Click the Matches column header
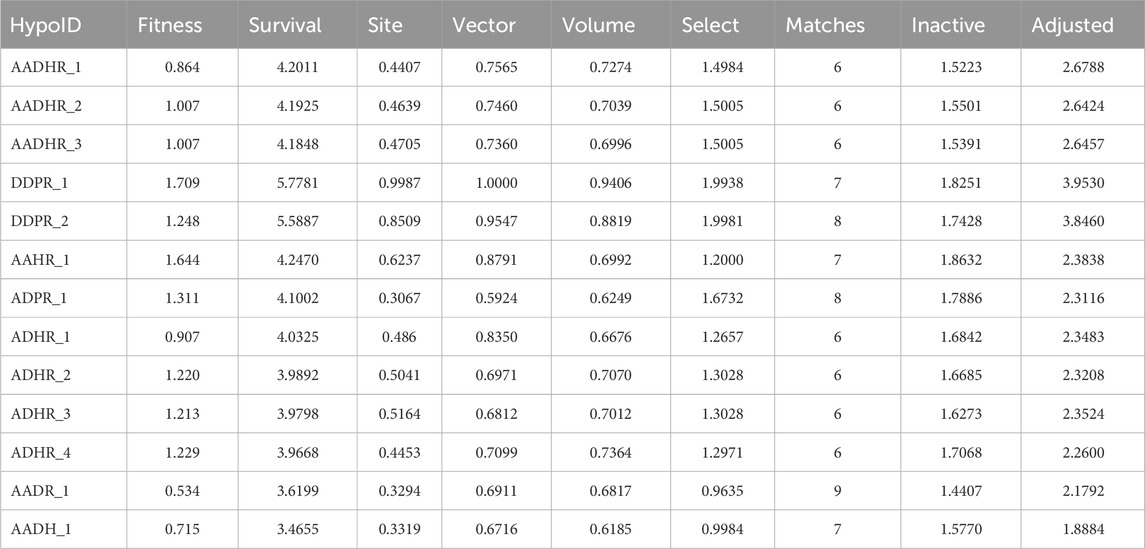 [x=827, y=26]
